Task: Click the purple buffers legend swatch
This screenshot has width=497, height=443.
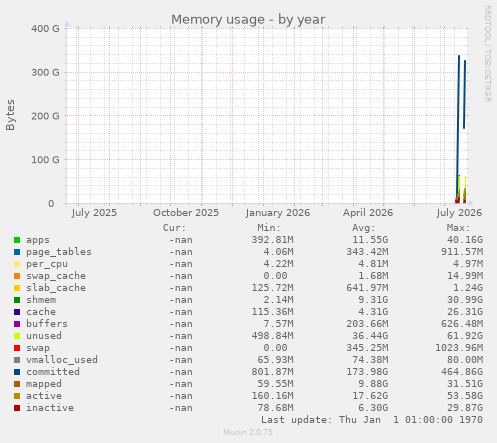Action: pyautogui.click(x=17, y=324)
